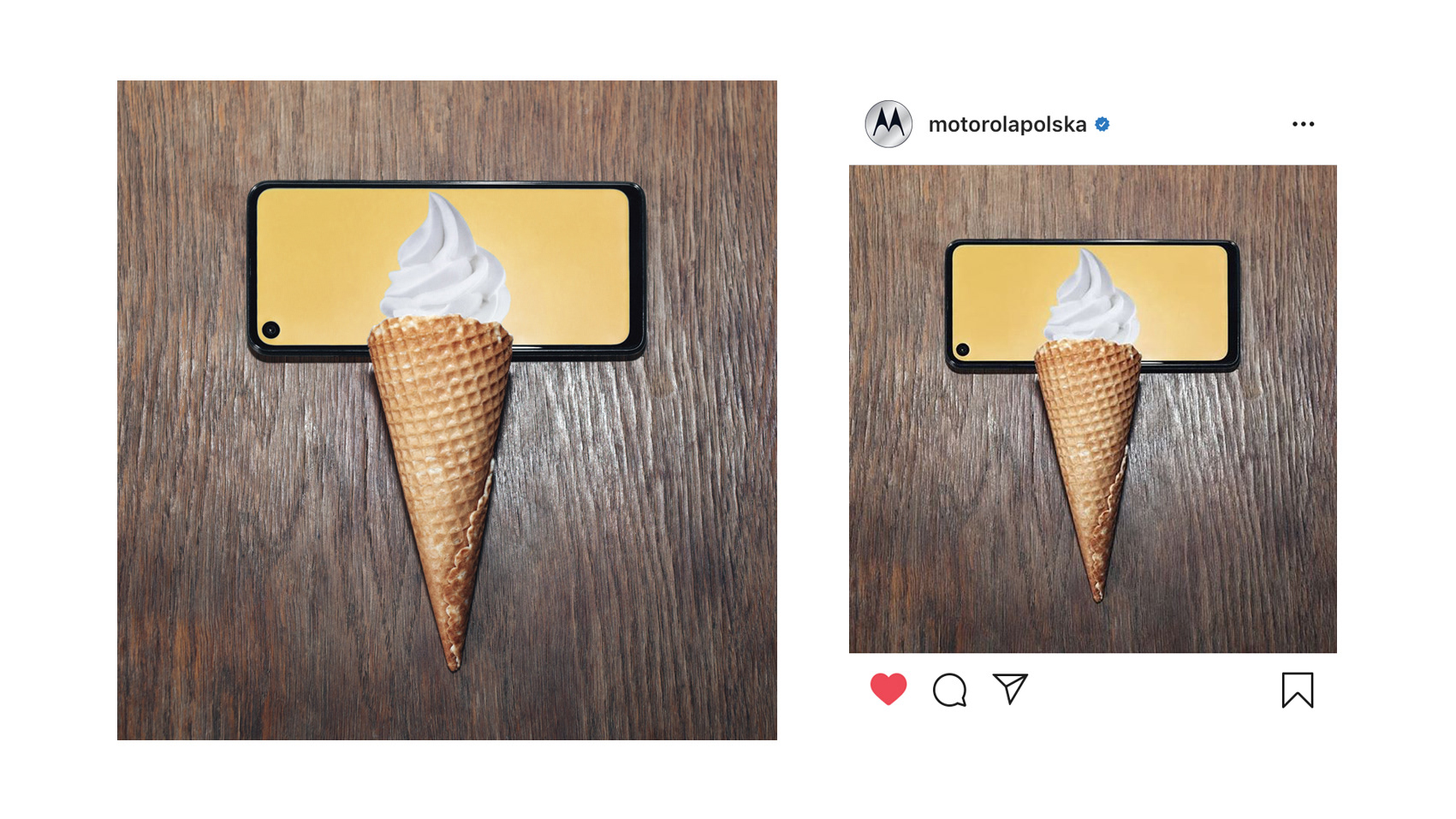The image size is (1456, 819).
Task: Click phone camera hole in large image
Action: tap(270, 329)
